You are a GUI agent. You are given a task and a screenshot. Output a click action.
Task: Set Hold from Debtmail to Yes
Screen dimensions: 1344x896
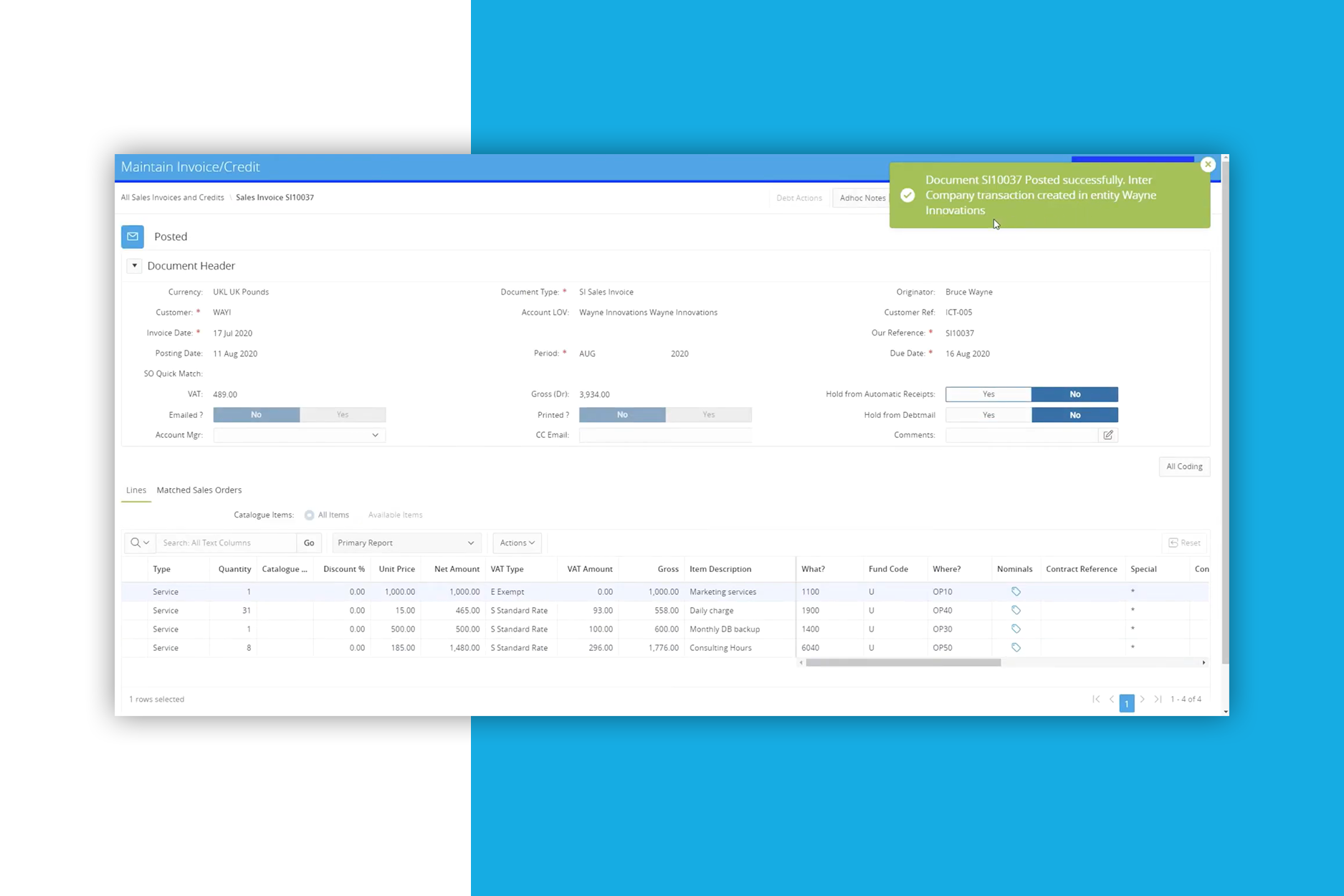point(988,415)
